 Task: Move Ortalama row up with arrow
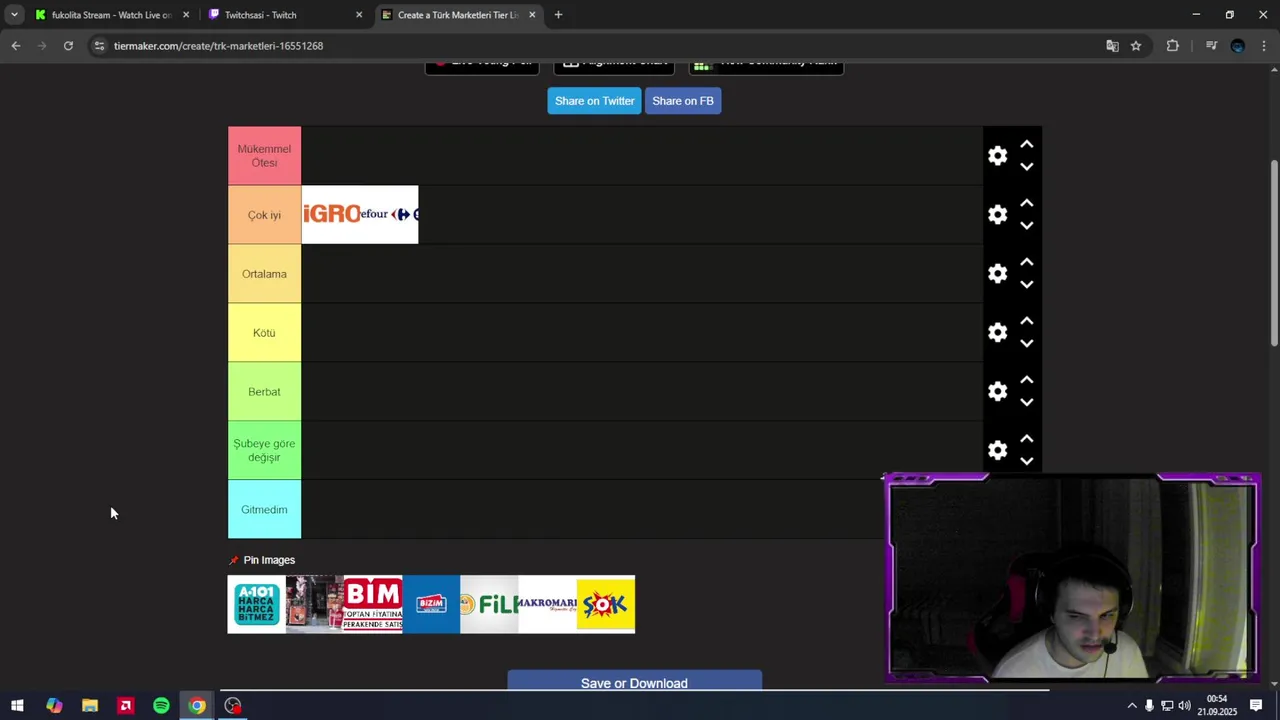(1026, 263)
